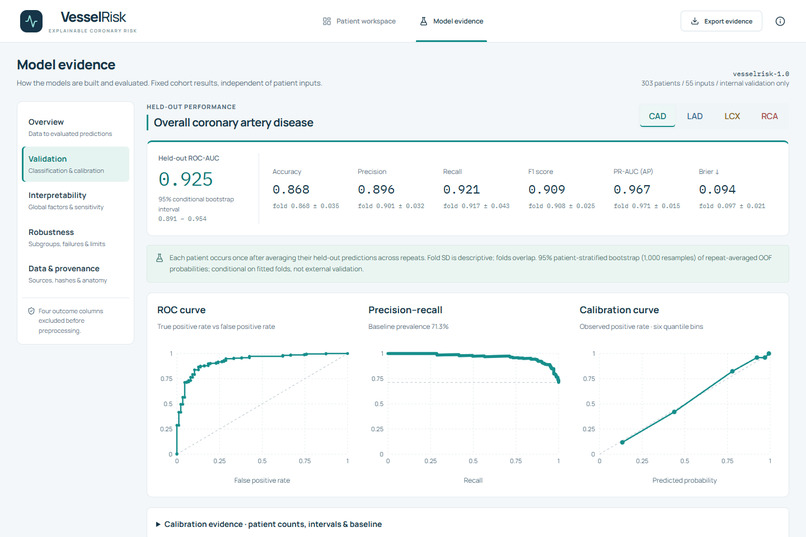Click the Held-out ROC-AUC value 0.925
Screen dimensions: 806x537
tap(186, 179)
